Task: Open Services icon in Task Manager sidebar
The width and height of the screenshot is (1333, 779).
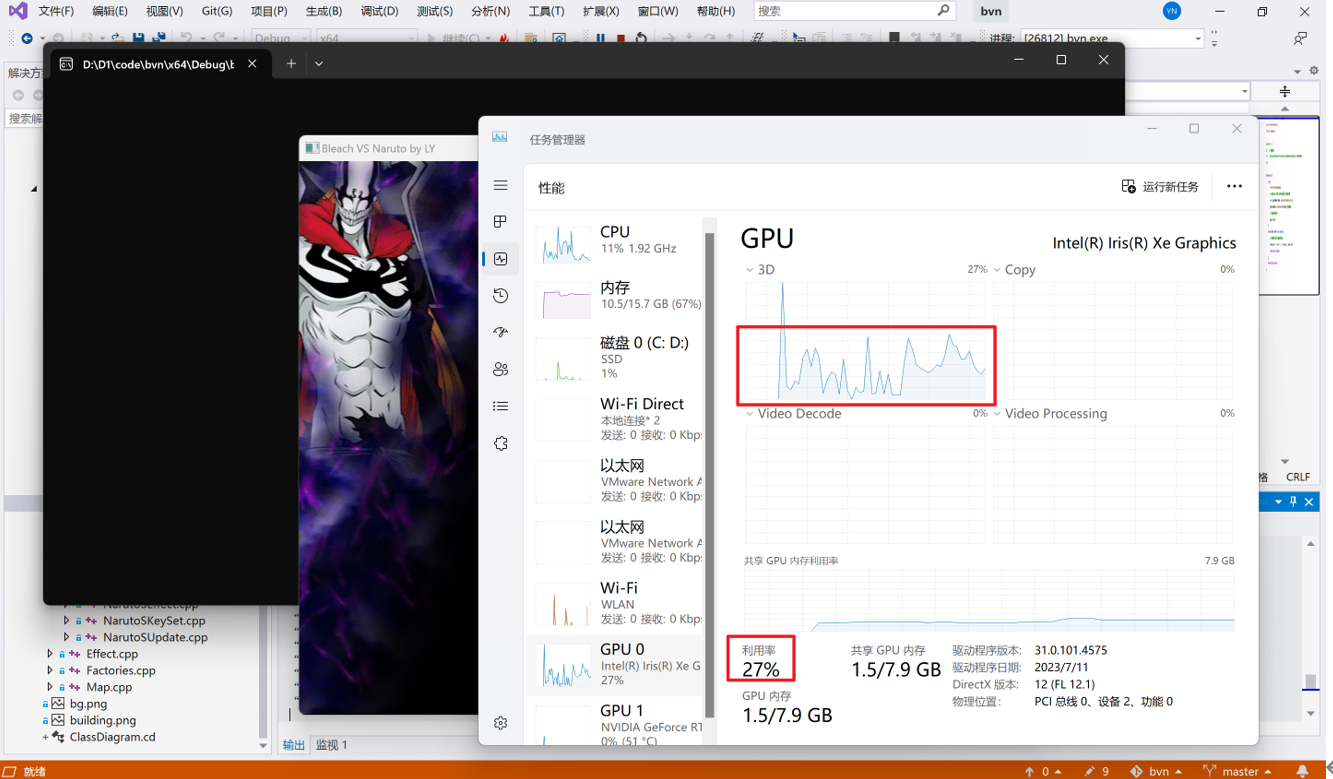Action: click(501, 443)
